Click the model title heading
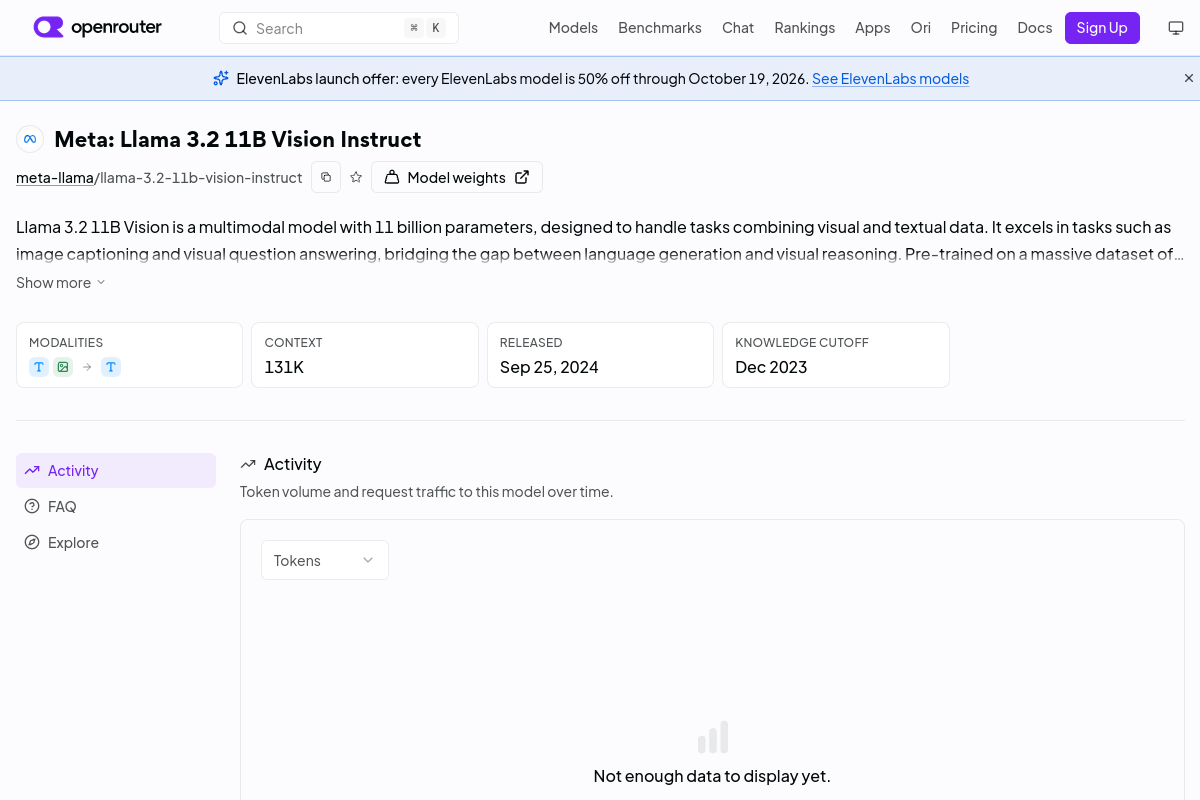 238,139
